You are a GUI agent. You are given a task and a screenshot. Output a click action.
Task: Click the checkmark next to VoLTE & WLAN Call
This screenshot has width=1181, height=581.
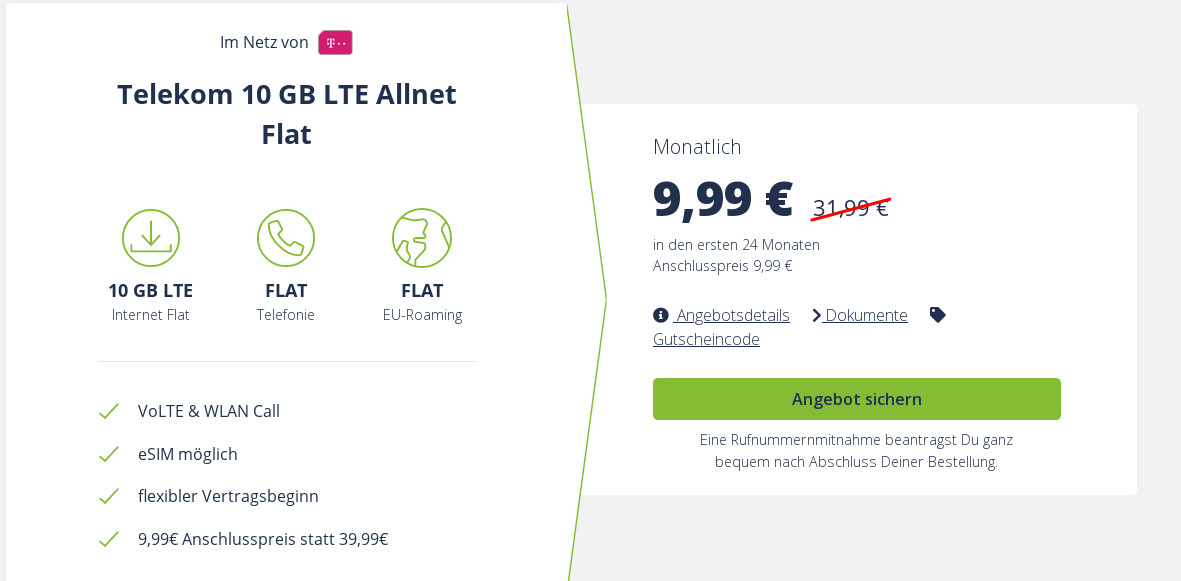click(x=109, y=411)
